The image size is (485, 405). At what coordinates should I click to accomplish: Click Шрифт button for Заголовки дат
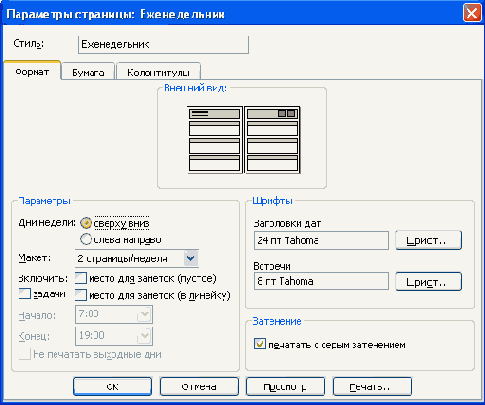[428, 240]
